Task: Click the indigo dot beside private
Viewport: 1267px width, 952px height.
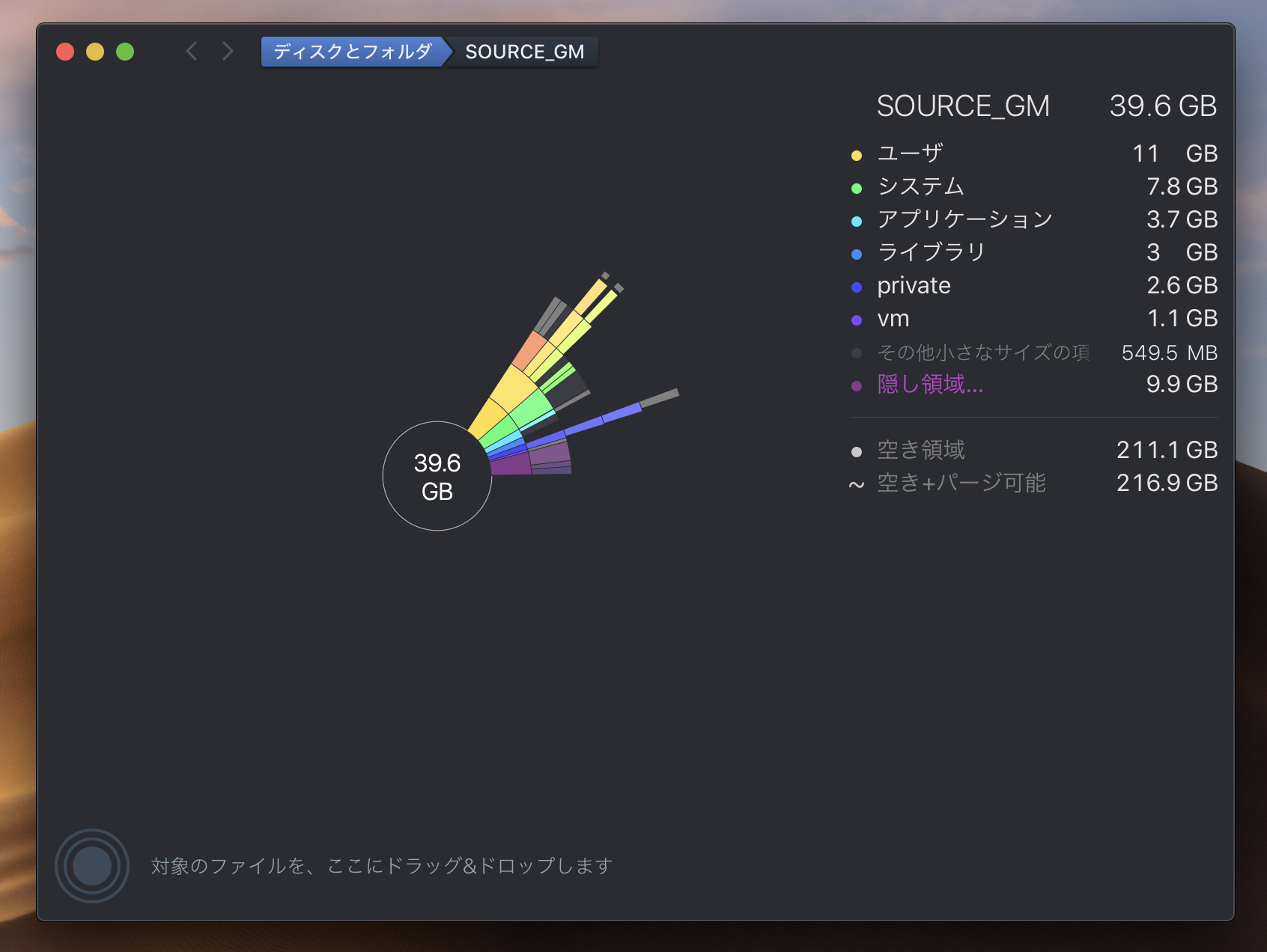Action: pos(857,287)
